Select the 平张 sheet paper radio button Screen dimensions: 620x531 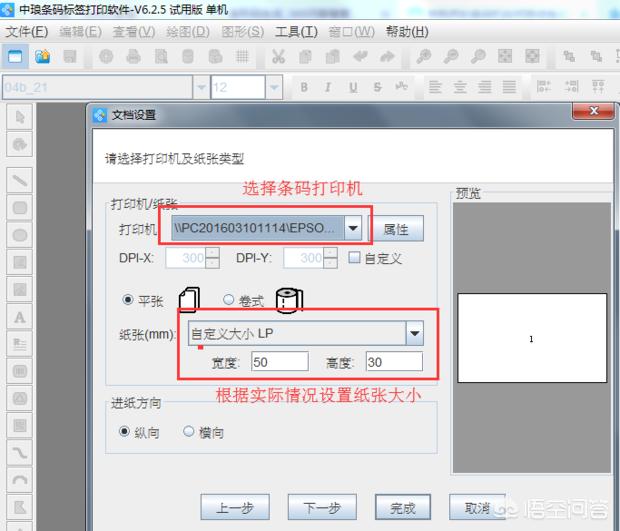[127, 300]
